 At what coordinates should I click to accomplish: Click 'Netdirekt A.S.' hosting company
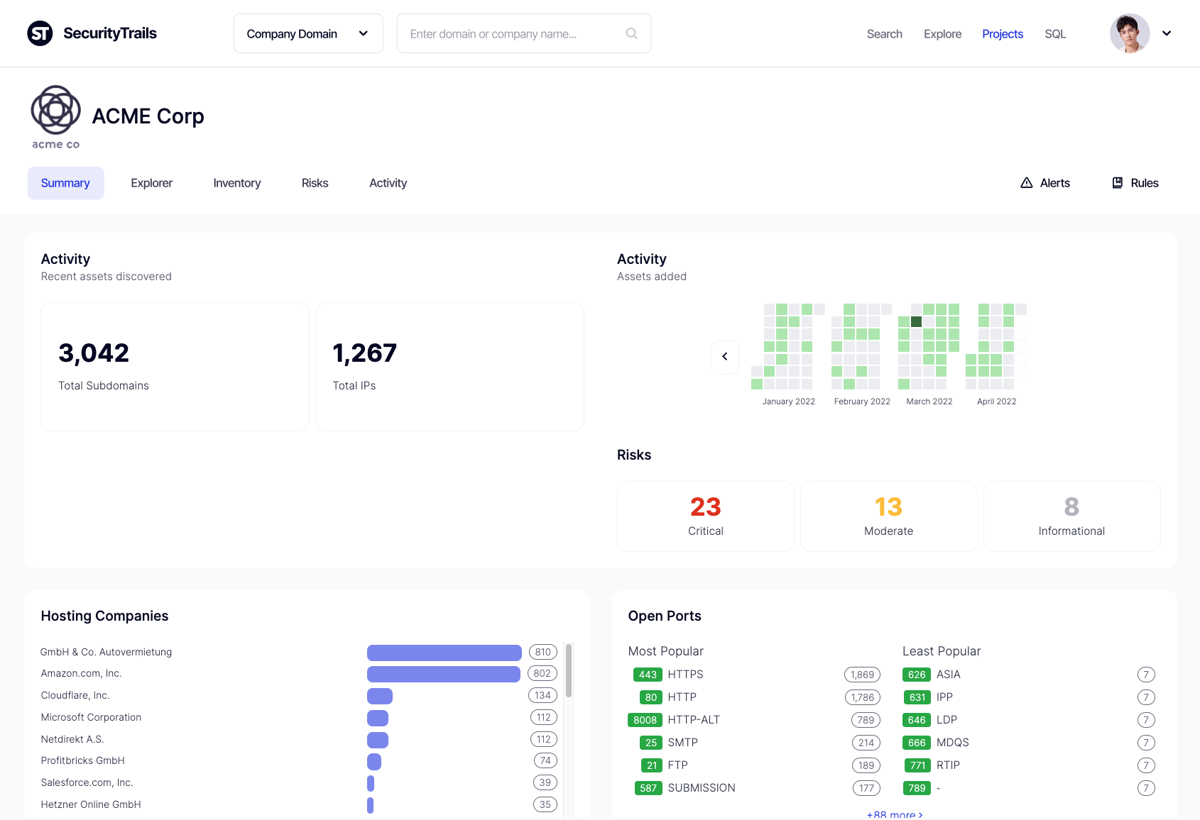tap(72, 739)
